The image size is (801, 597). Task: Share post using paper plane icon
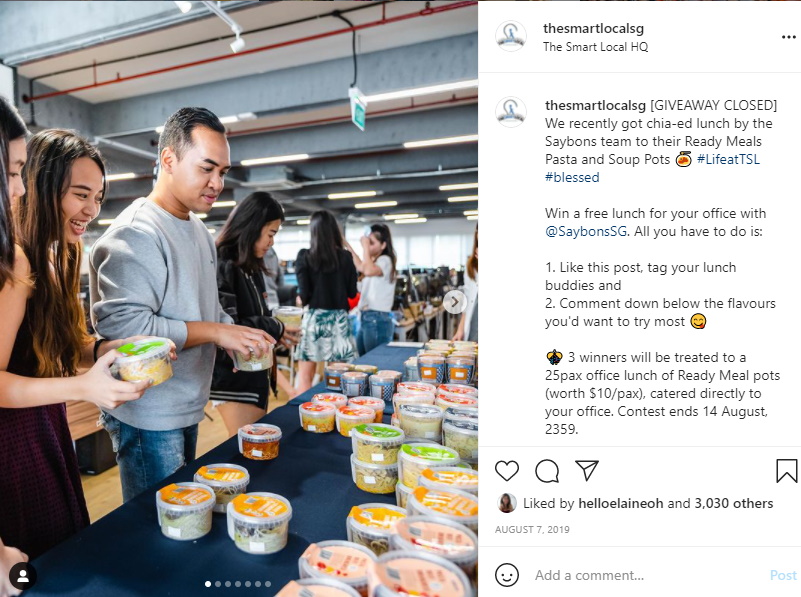tap(586, 470)
